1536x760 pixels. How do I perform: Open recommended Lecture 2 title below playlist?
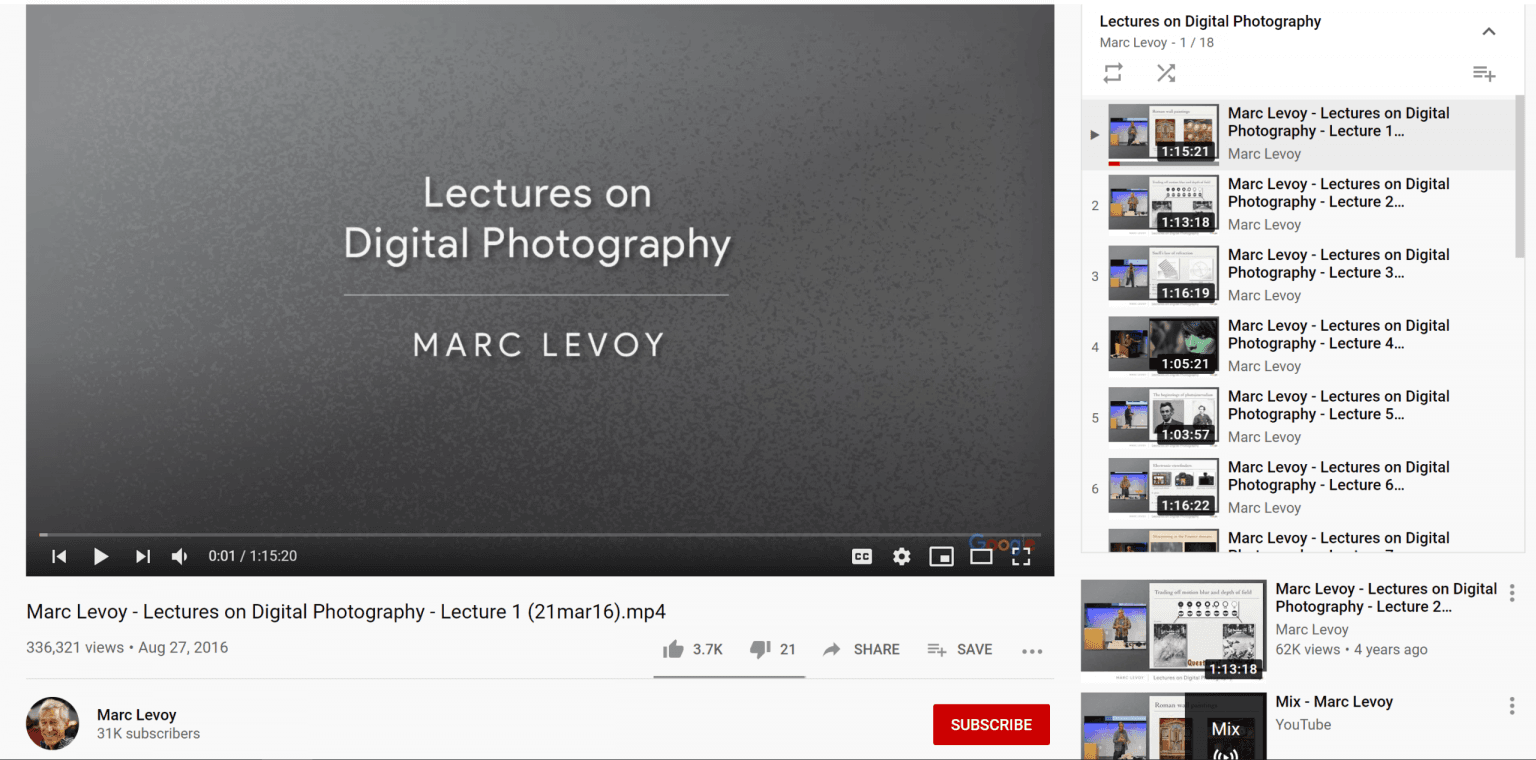point(1386,598)
